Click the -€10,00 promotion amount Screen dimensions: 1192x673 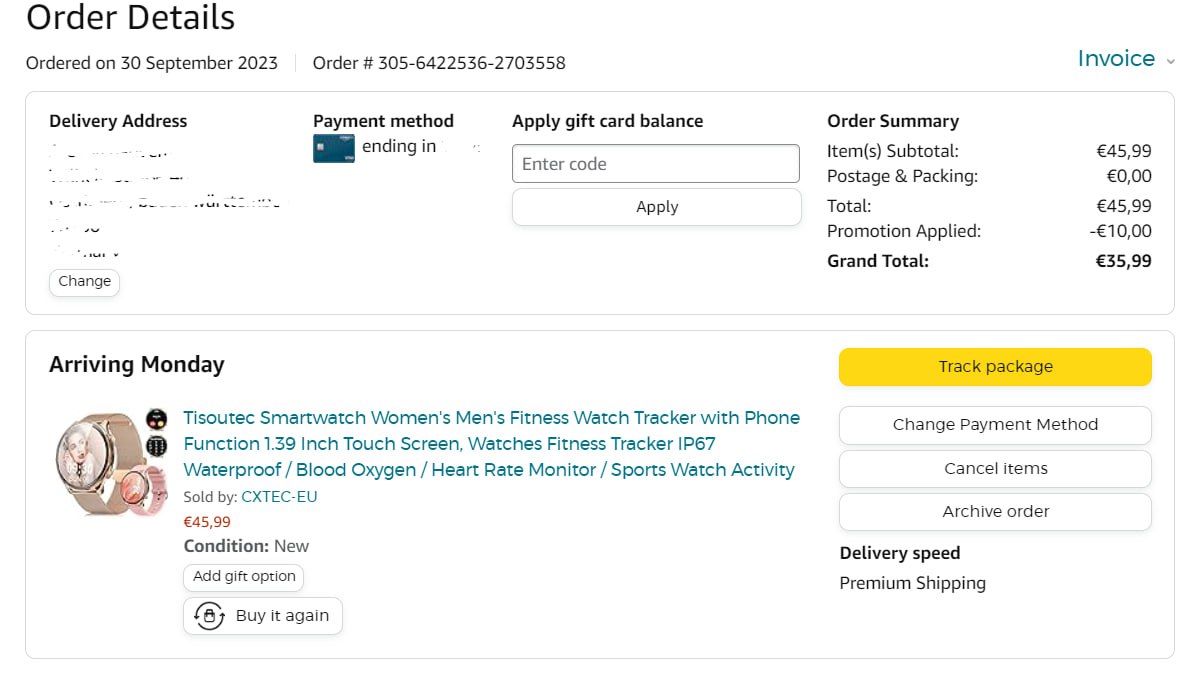(x=1120, y=231)
